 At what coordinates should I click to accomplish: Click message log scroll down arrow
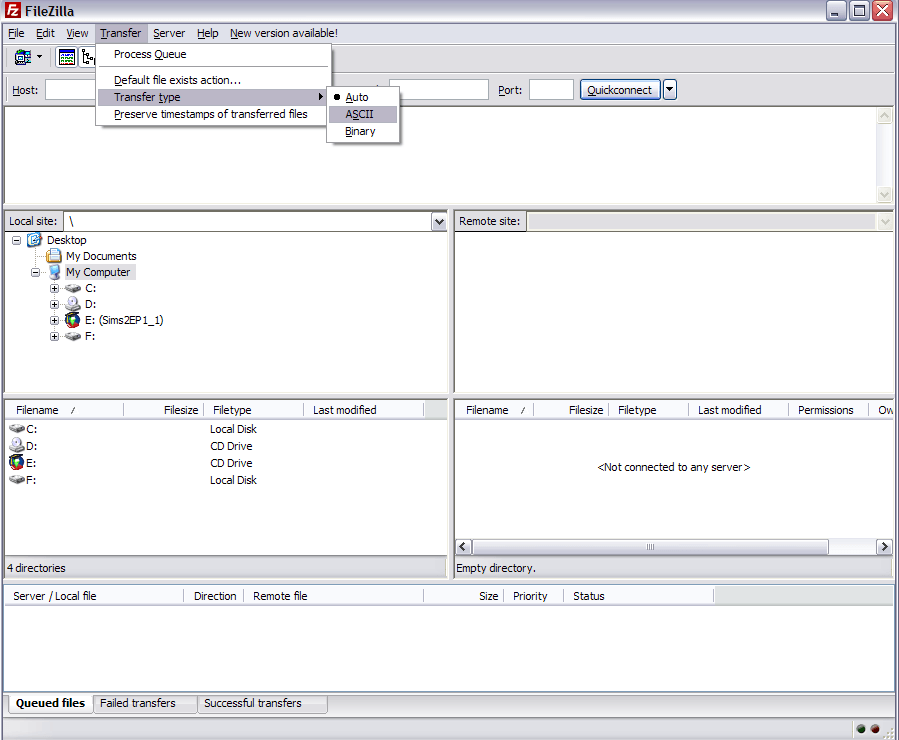coord(884,194)
